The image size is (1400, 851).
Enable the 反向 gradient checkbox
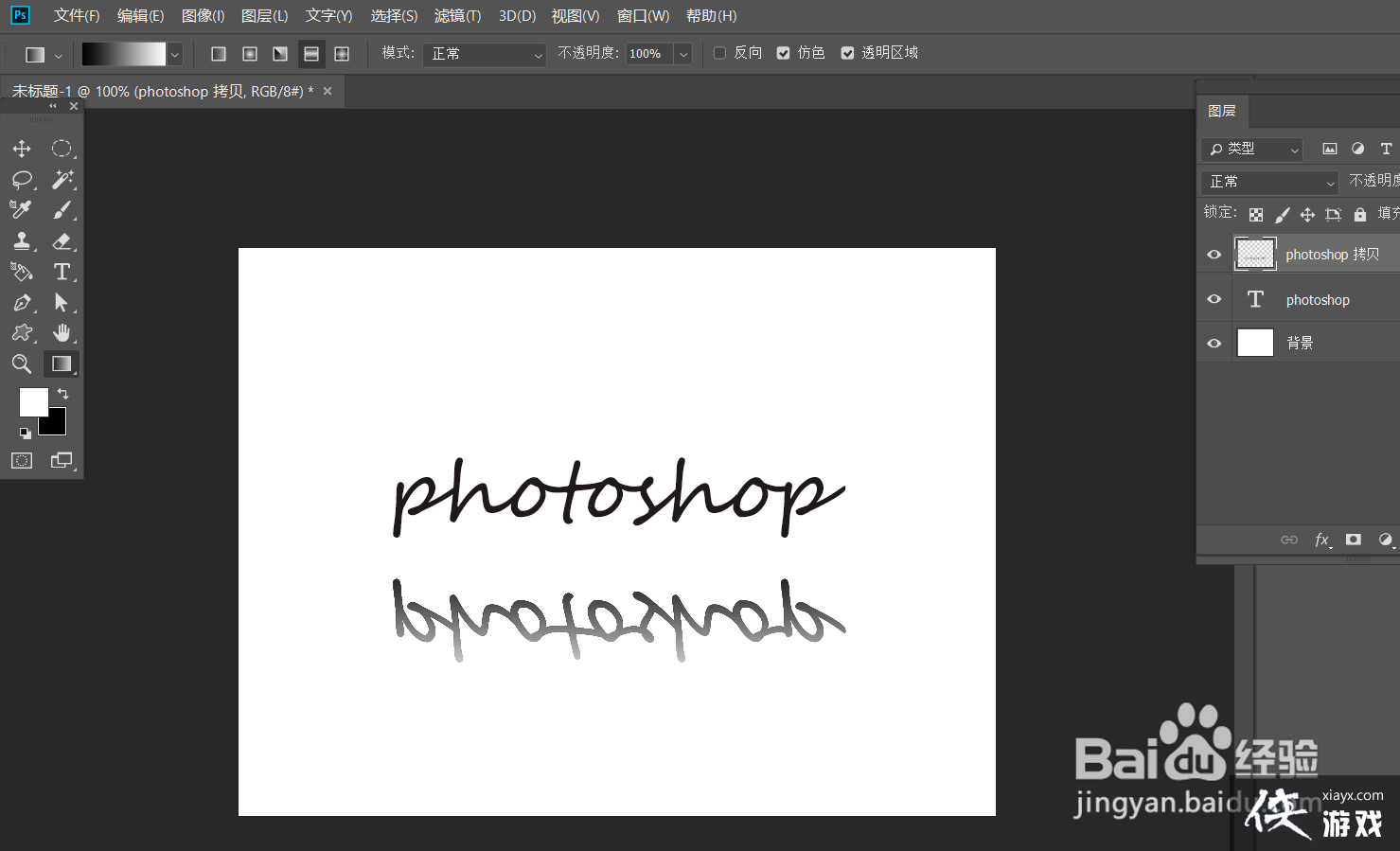point(719,53)
